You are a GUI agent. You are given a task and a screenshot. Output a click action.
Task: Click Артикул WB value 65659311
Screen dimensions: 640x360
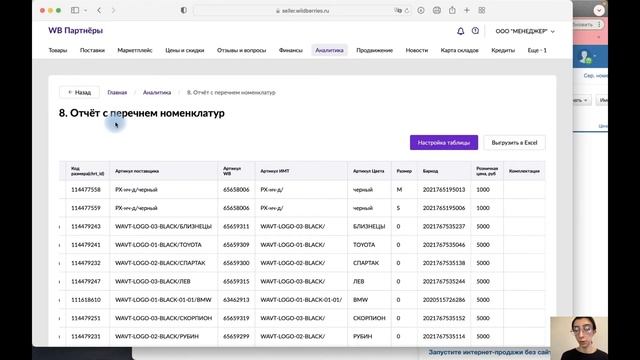pos(236,226)
